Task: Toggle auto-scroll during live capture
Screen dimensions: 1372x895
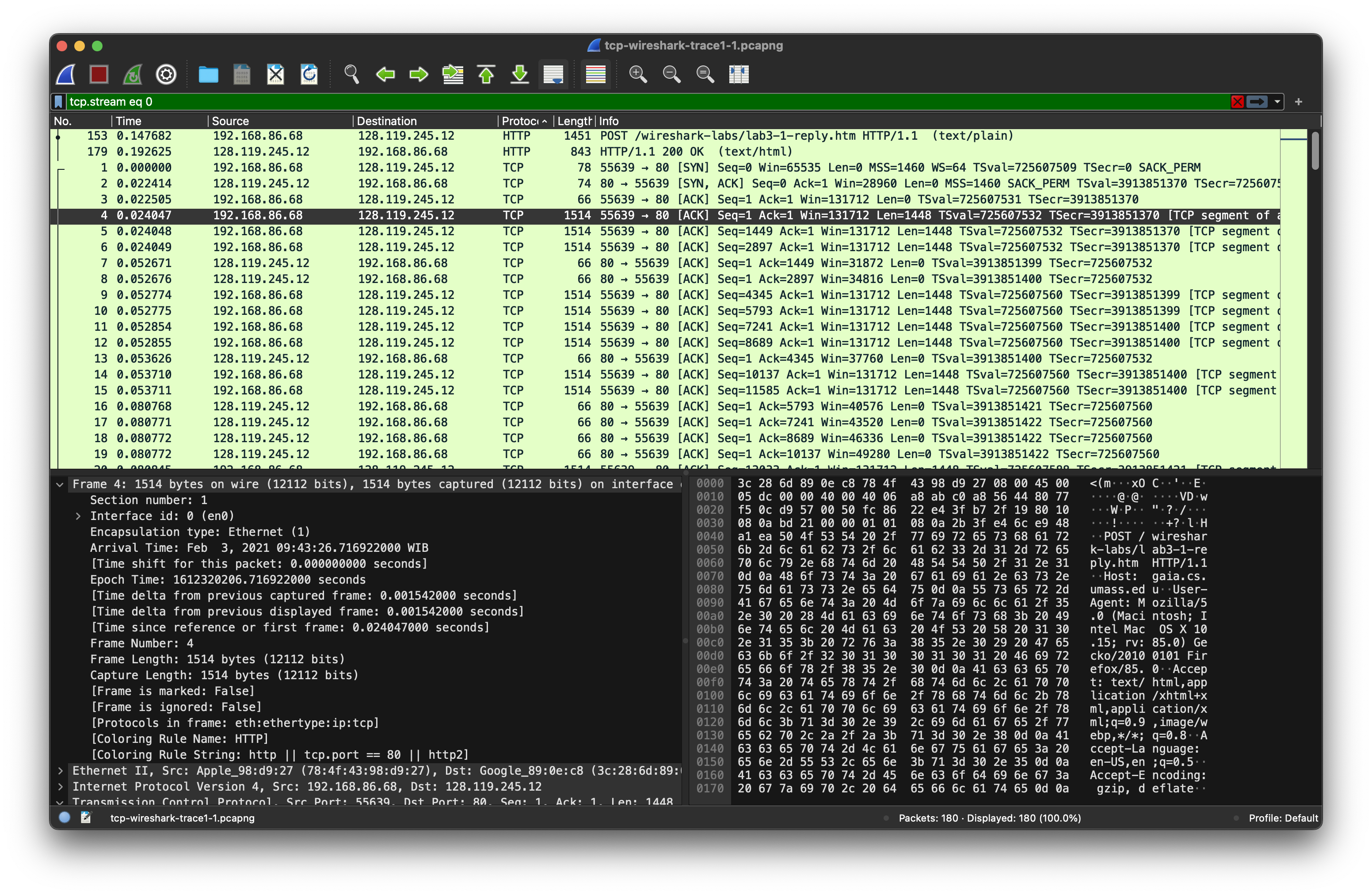Action: (x=553, y=74)
